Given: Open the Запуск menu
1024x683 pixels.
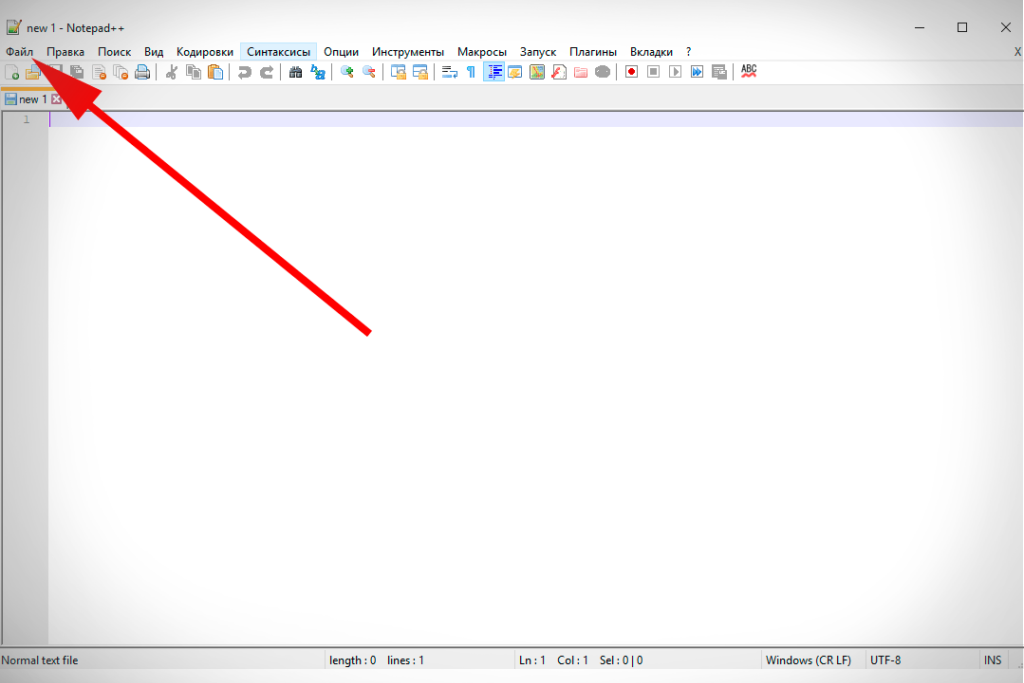Looking at the screenshot, I should click(x=538, y=52).
